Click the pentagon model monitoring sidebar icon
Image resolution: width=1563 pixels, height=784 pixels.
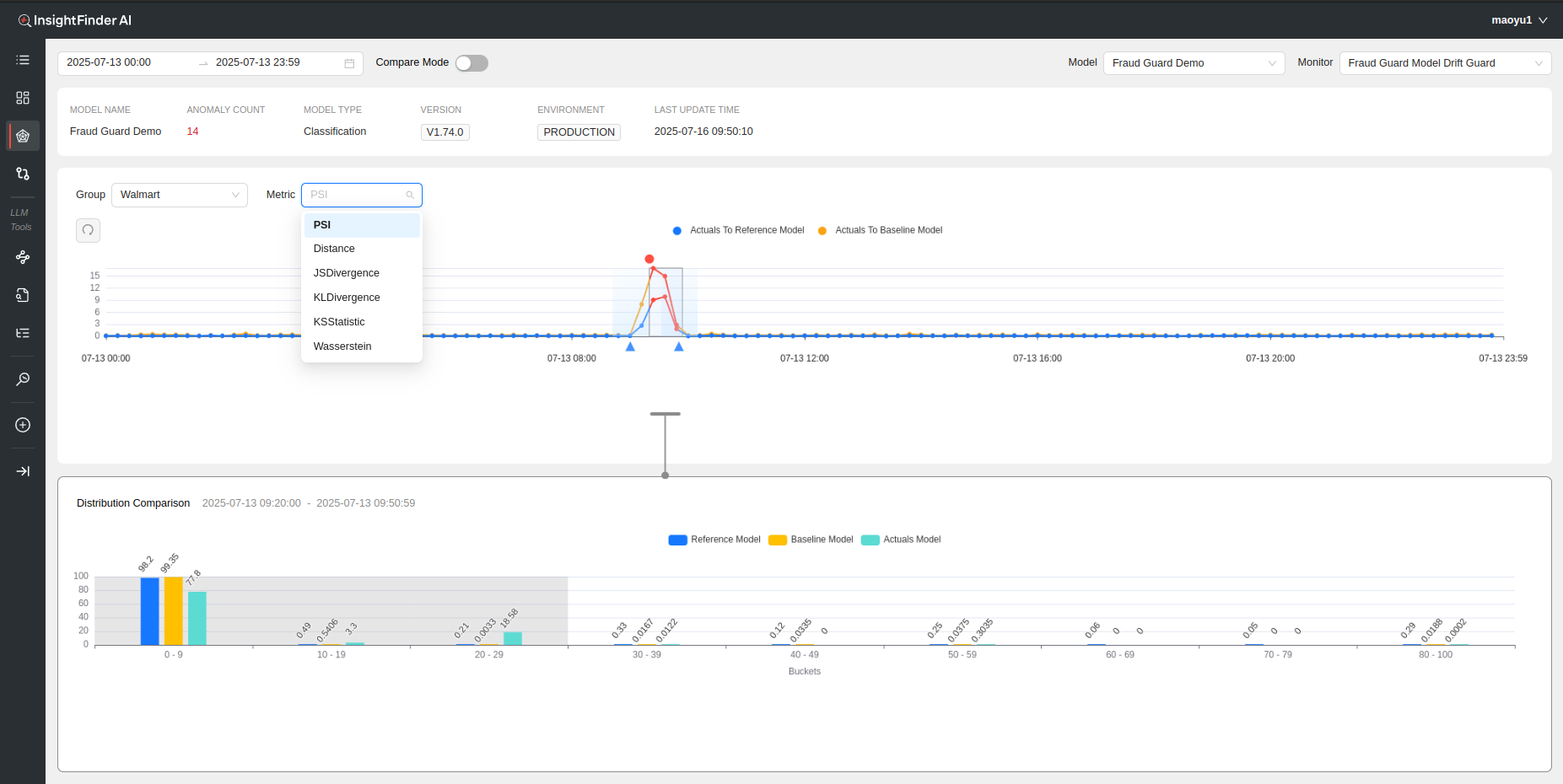[x=23, y=136]
